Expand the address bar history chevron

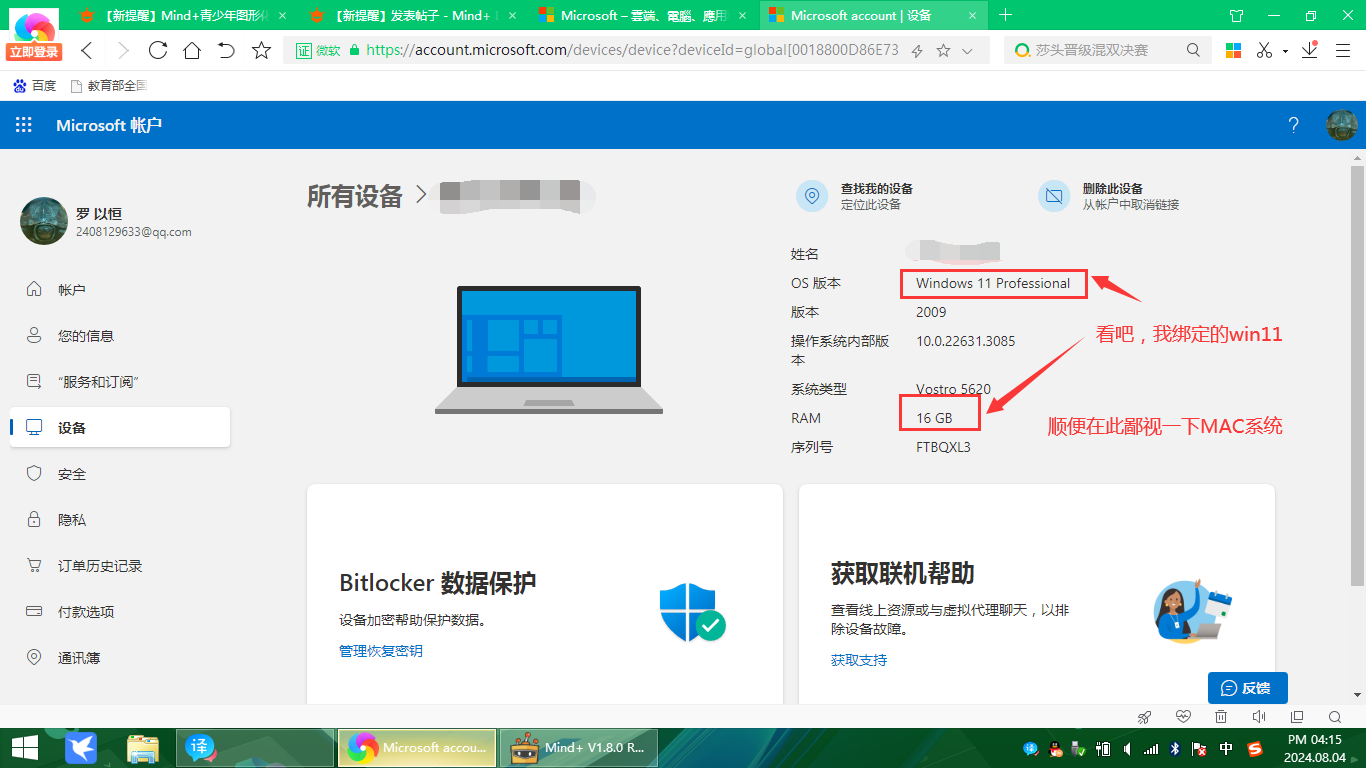pos(967,51)
